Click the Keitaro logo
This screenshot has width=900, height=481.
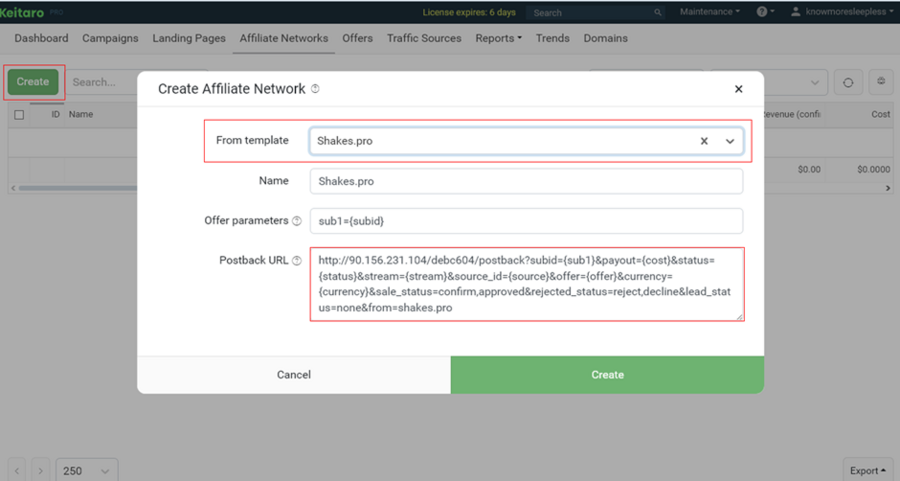pos(22,12)
